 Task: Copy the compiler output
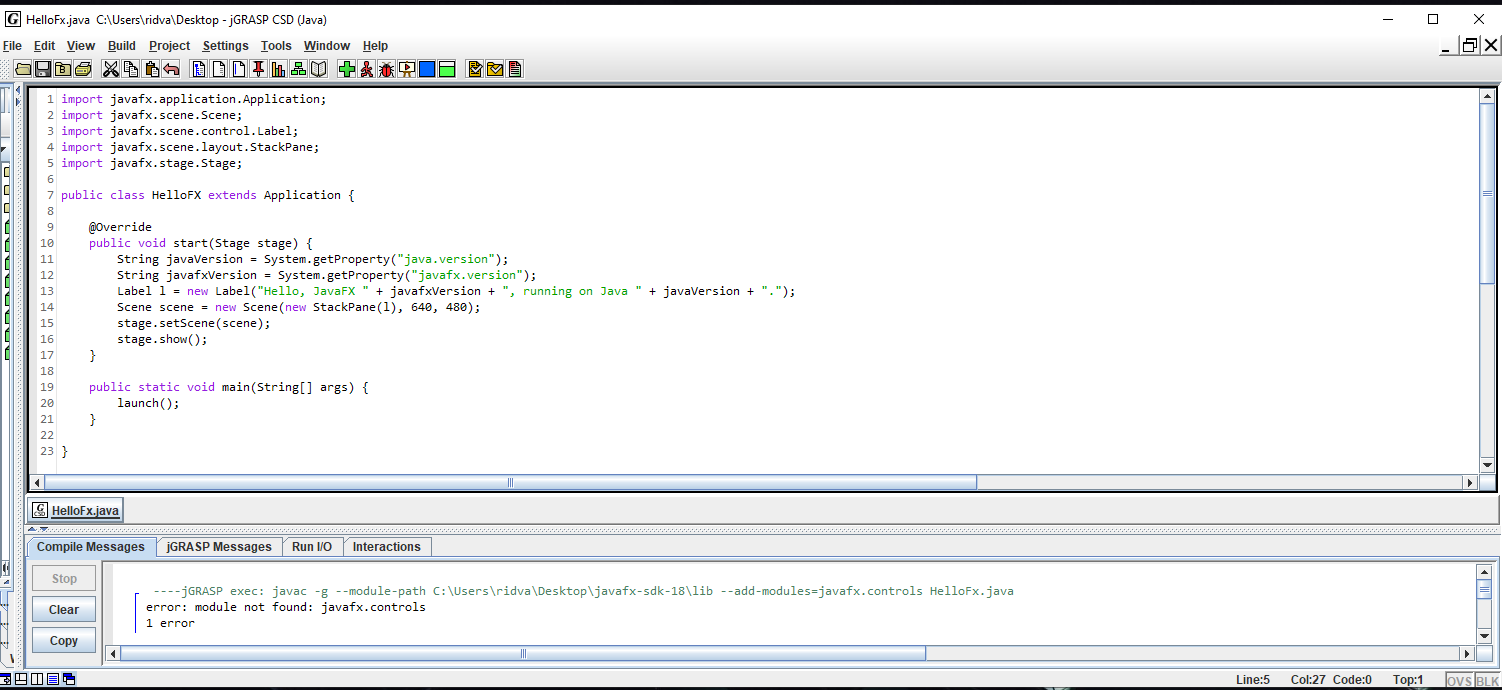pyautogui.click(x=63, y=640)
